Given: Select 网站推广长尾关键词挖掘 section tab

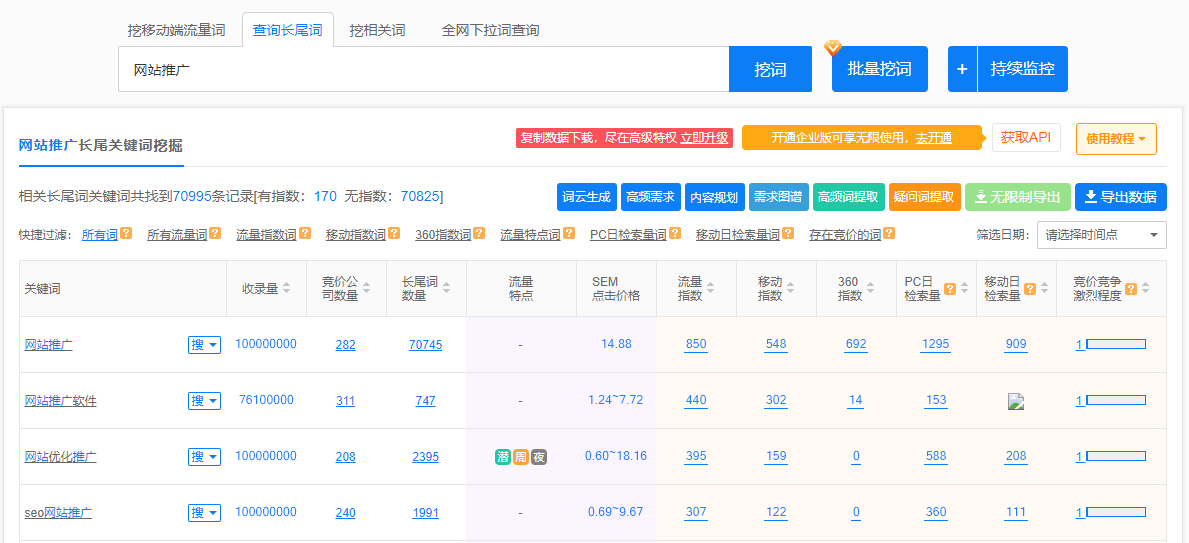Looking at the screenshot, I should click(101, 146).
